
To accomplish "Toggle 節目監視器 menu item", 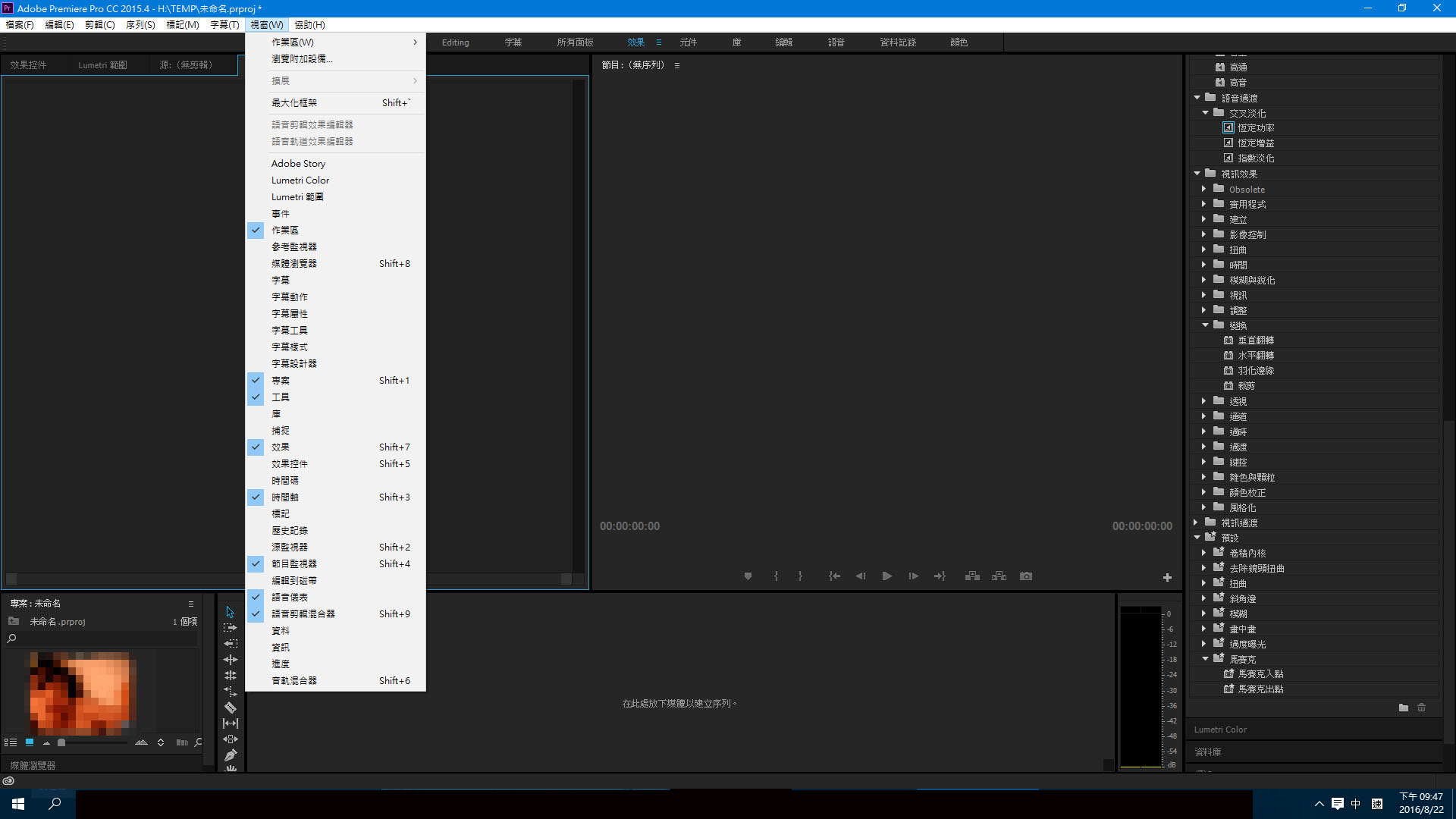I will [335, 563].
